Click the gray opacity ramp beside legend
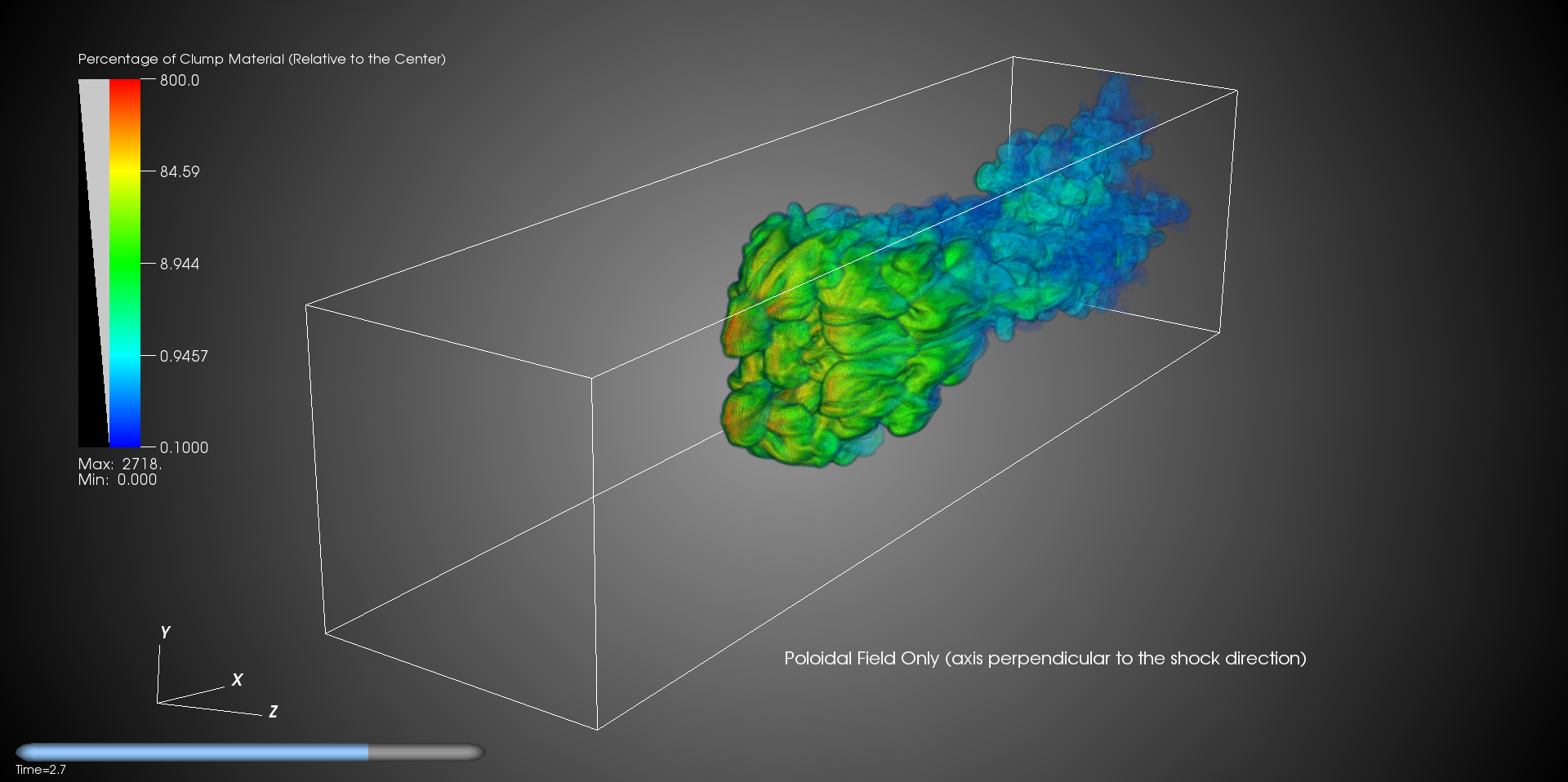 pos(94,263)
